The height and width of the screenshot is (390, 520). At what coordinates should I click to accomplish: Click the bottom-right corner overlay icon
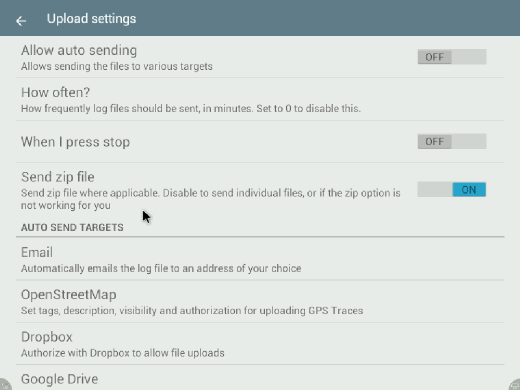(515, 384)
